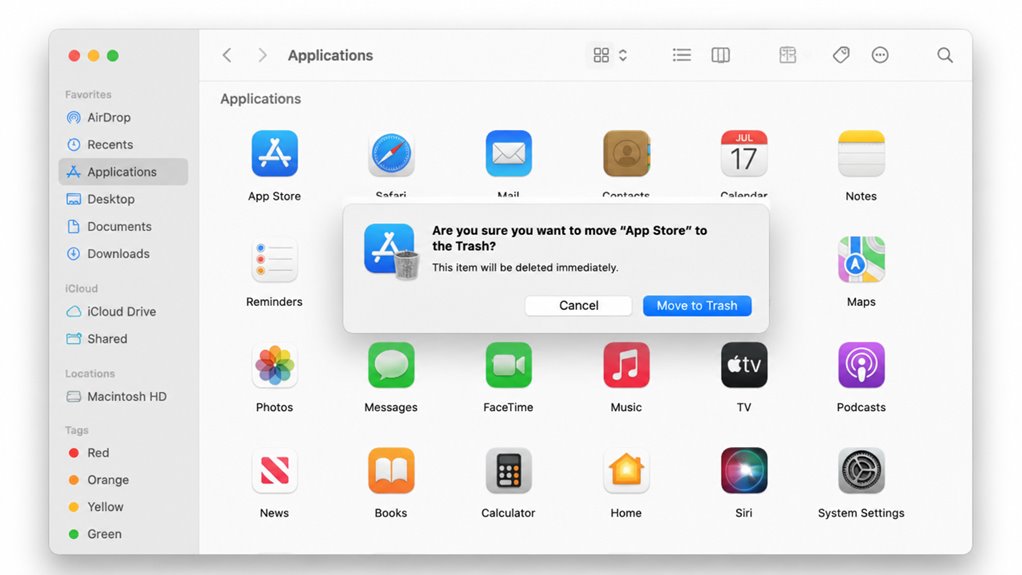The width and height of the screenshot is (1022, 575).
Task: Open iCloud Drive in the sidebar
Action: point(123,312)
